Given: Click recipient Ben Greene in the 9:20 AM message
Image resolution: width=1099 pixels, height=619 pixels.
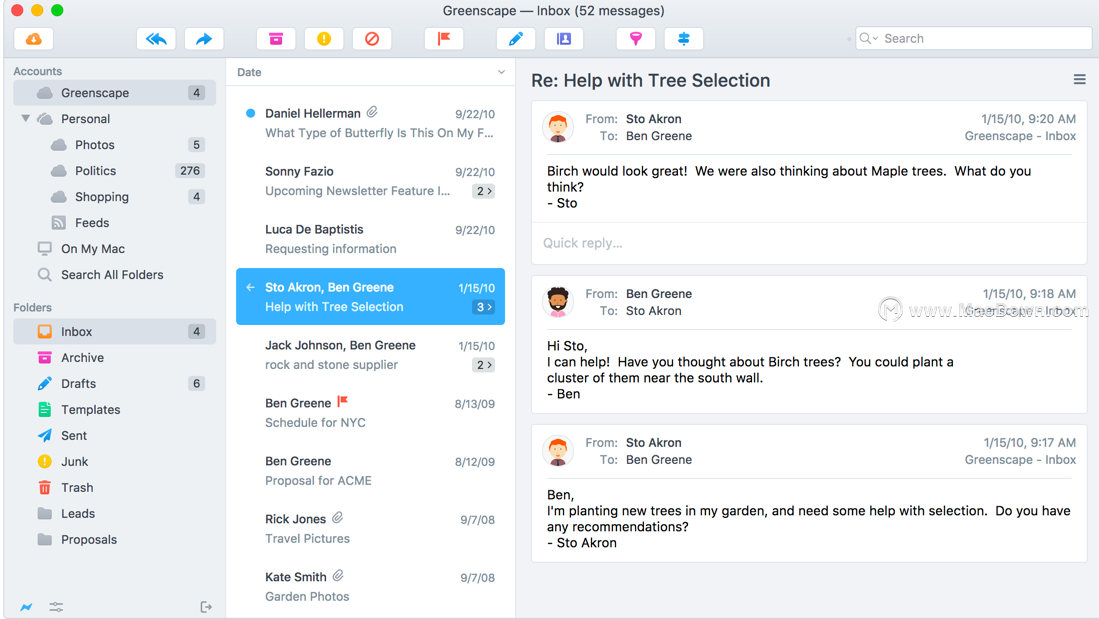Looking at the screenshot, I should 659,136.
